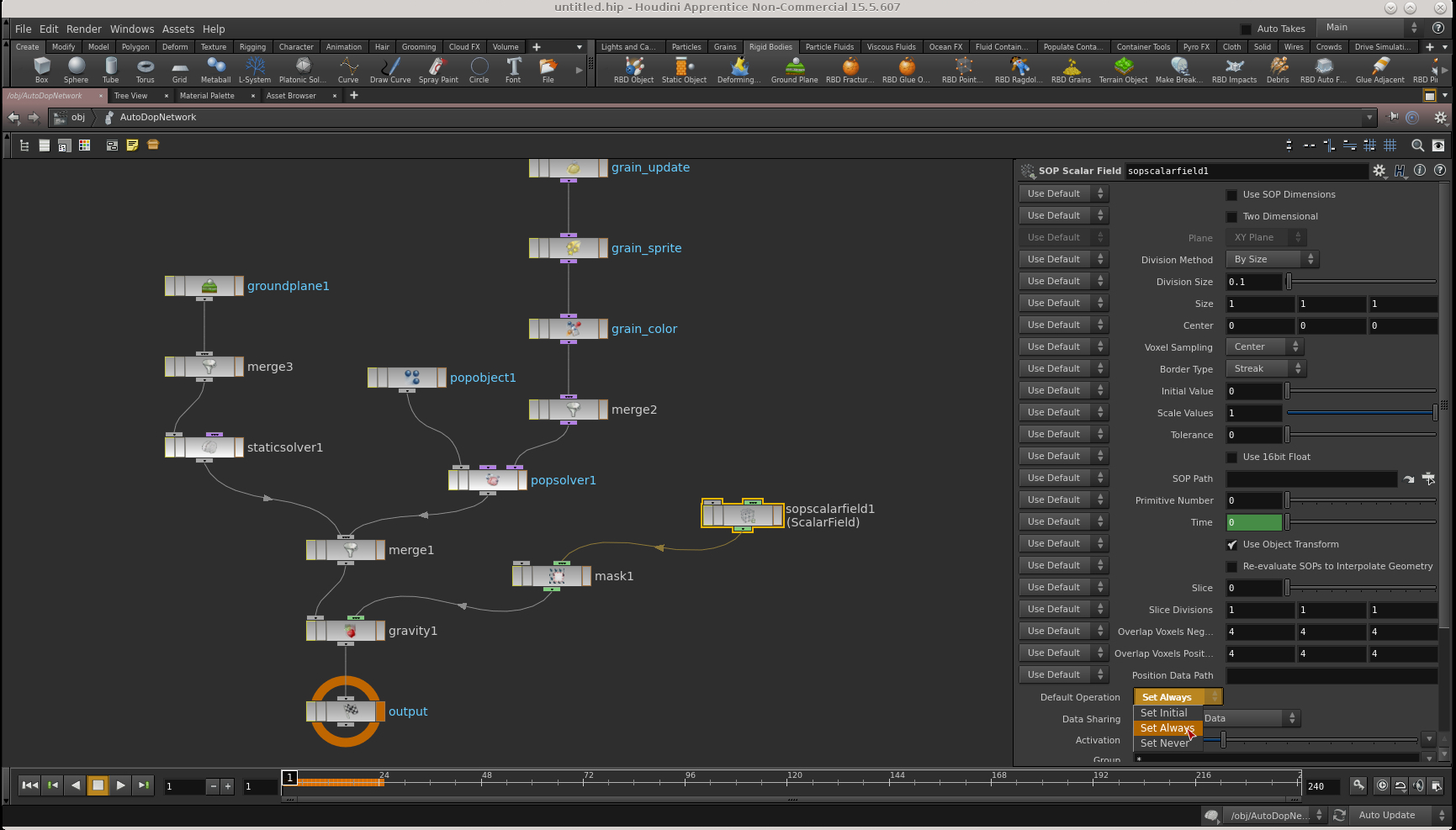1456x830 pixels.
Task: Click the Debris shelf tool
Action: pyautogui.click(x=1278, y=70)
